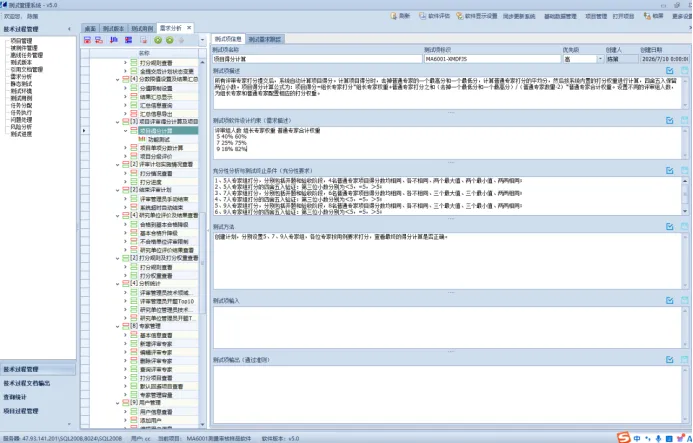
Task: Open 静态测试 in the left navigation
Action: point(21,84)
